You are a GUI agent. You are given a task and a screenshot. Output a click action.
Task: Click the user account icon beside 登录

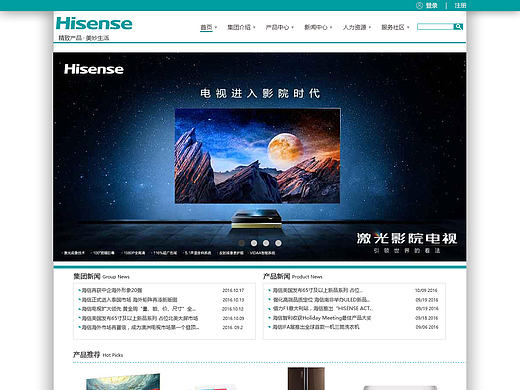[x=419, y=5]
